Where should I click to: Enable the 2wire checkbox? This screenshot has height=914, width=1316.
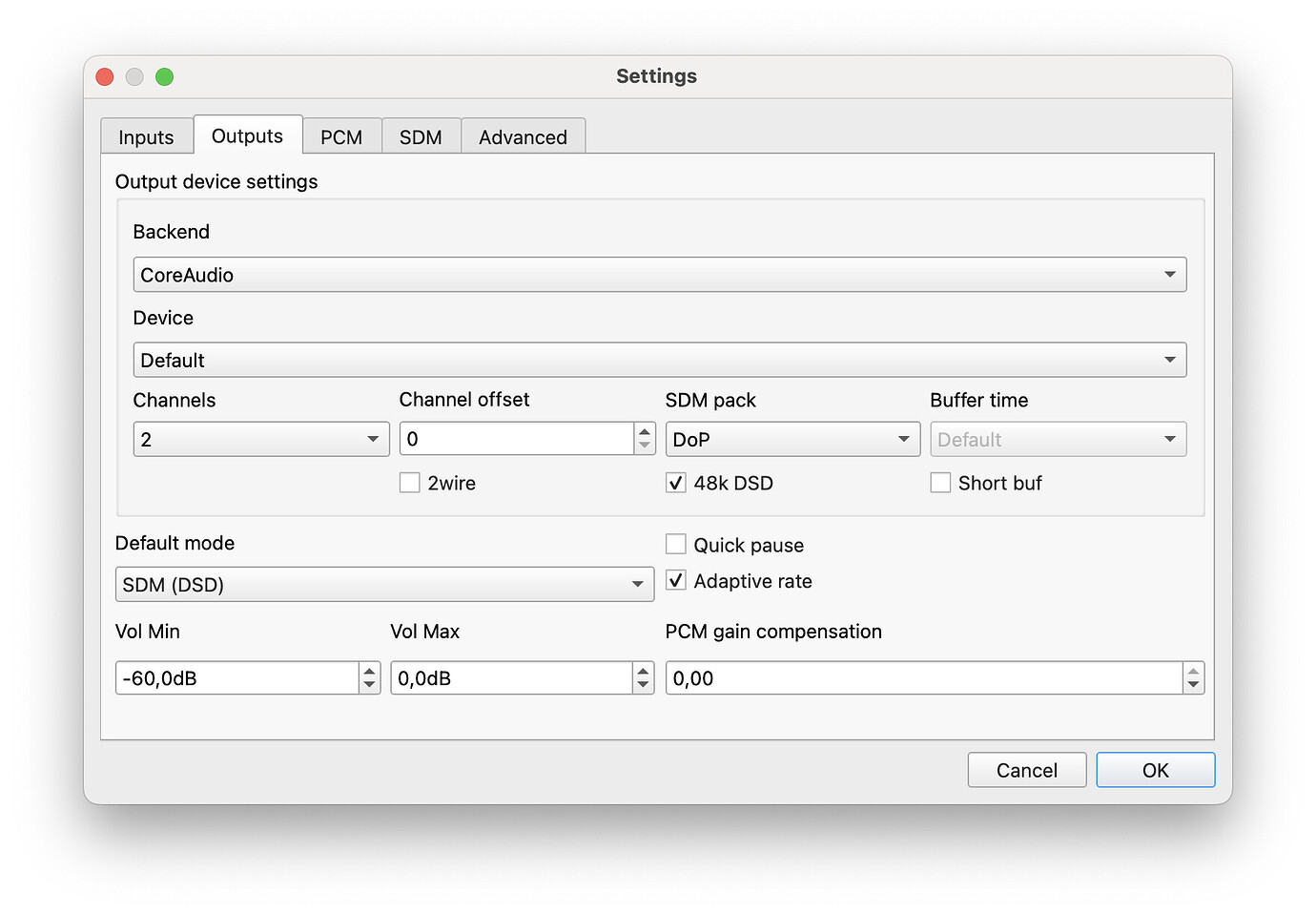(409, 483)
